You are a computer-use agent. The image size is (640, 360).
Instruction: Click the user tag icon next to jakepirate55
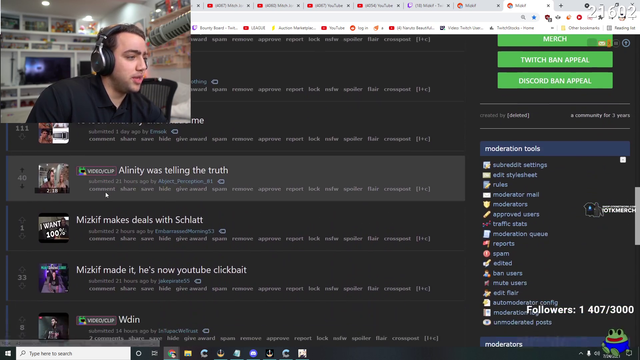click(198, 281)
